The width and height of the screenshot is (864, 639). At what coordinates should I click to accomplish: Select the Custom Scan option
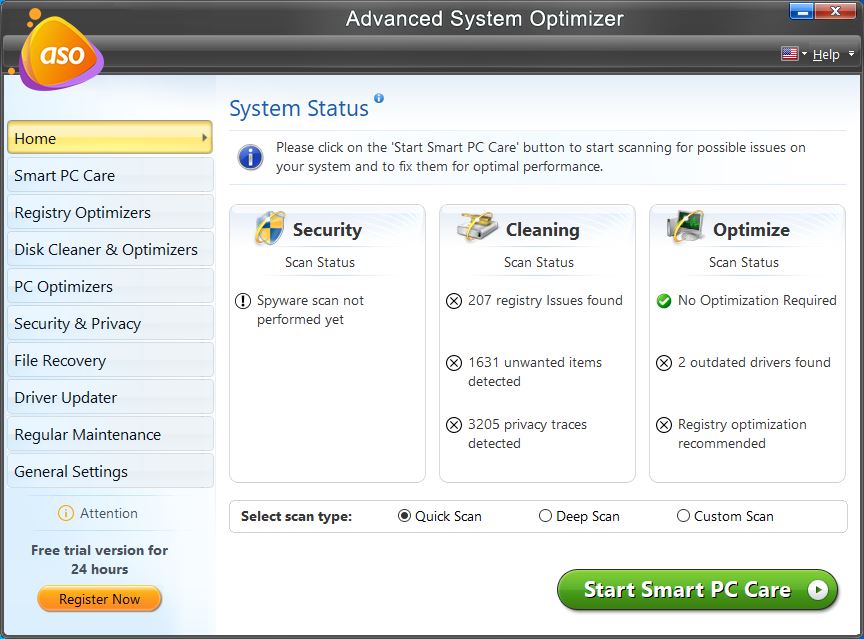coord(725,516)
